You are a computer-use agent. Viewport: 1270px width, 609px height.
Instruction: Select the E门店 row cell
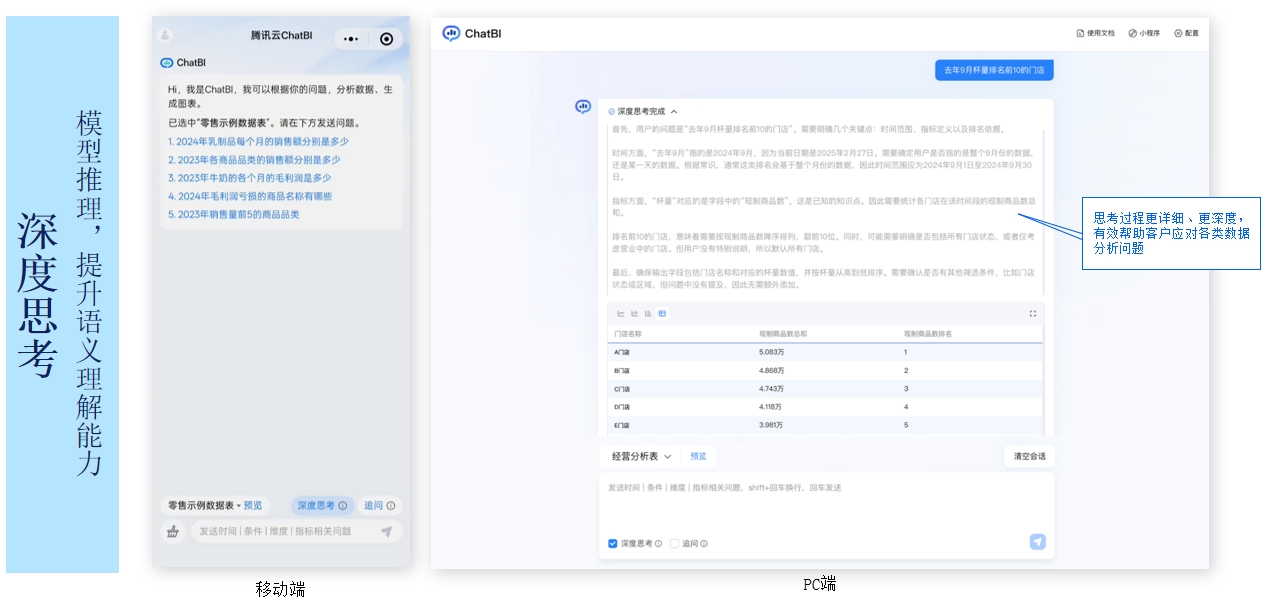pos(622,425)
